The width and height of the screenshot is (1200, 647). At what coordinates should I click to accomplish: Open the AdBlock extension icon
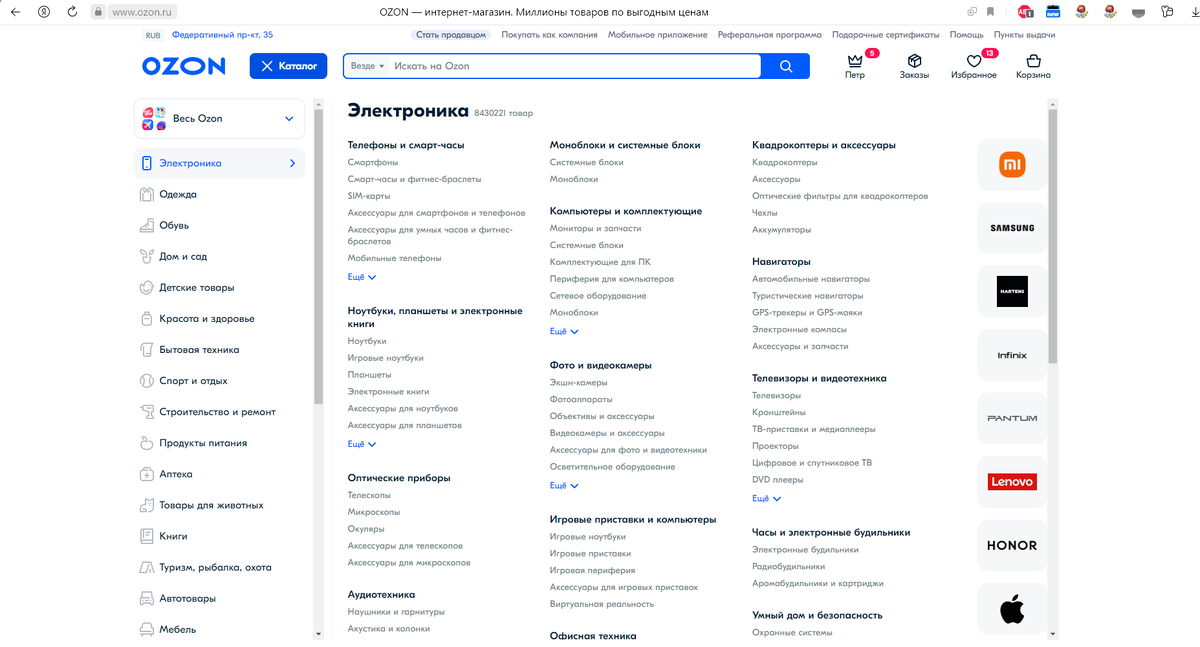tap(1025, 12)
